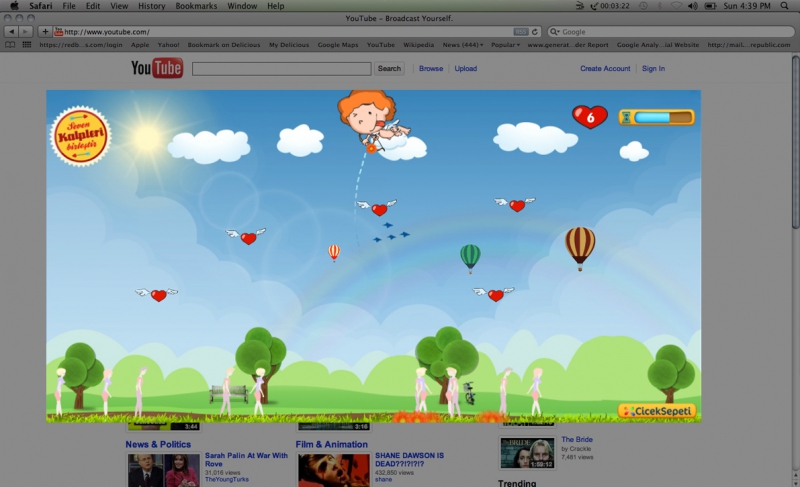Open SHANE DAWSON IS DEAD video link
Image resolution: width=800 pixels, height=487 pixels.
(410, 459)
